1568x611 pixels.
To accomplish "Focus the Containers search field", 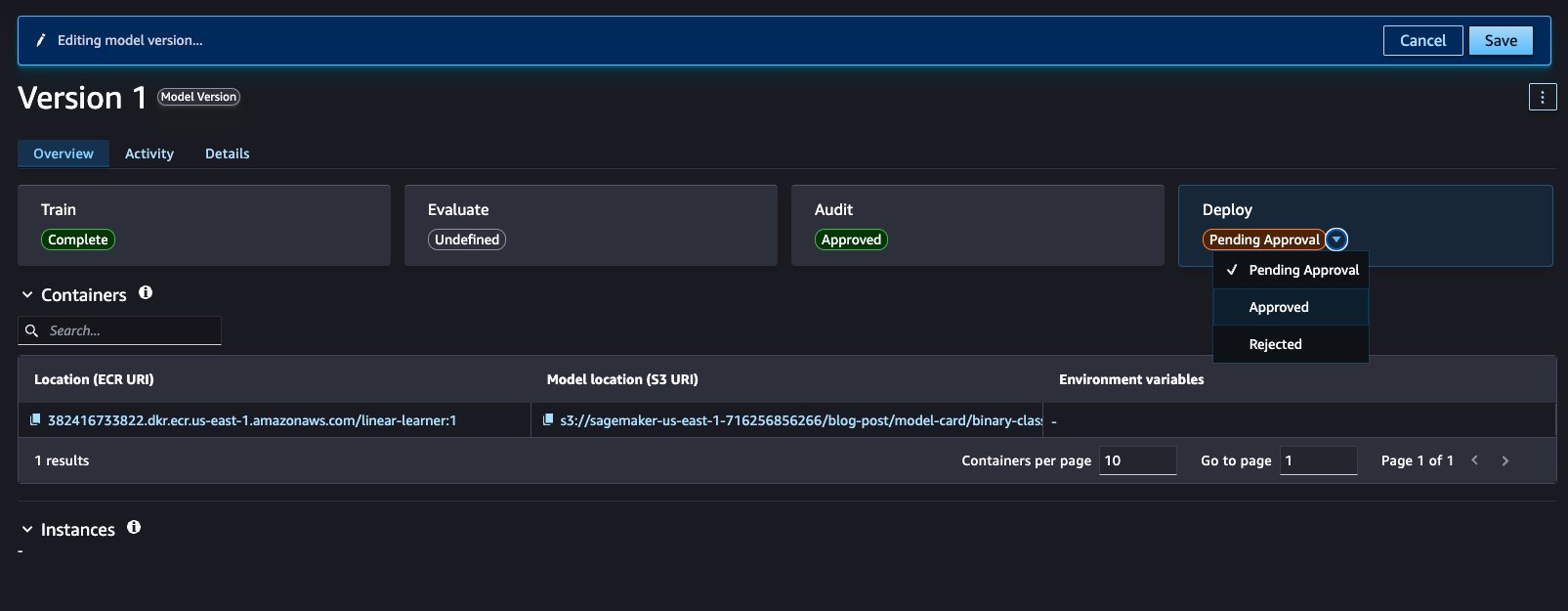I will pos(119,330).
